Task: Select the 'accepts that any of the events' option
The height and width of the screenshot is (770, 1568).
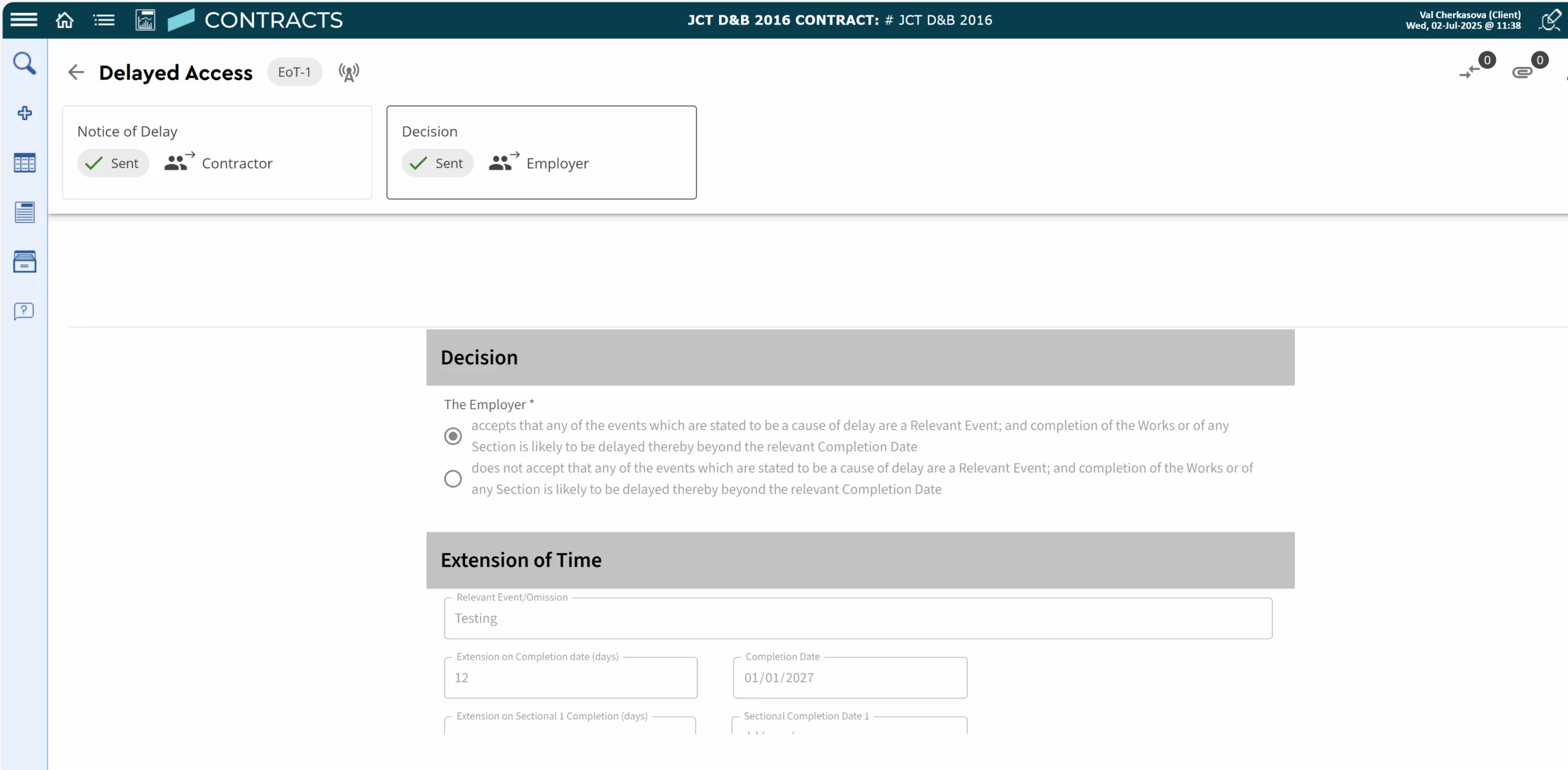Action: click(453, 436)
